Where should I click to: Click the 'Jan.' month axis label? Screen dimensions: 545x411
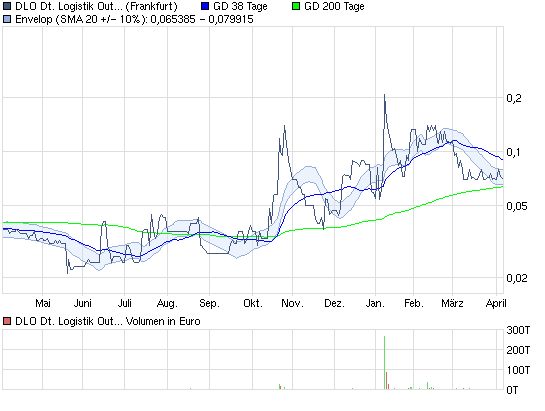click(375, 303)
